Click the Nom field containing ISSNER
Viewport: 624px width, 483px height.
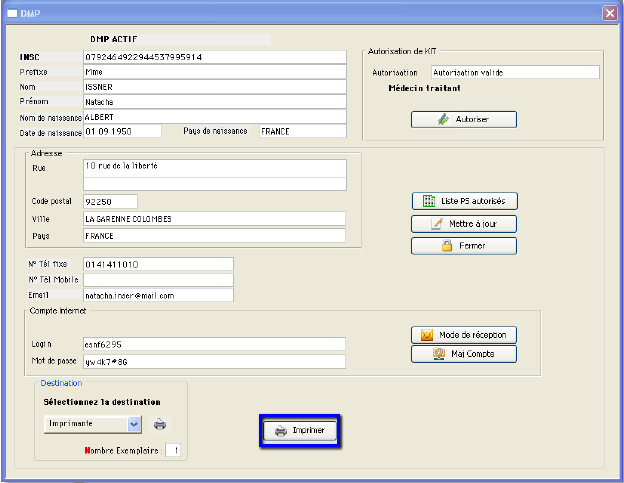click(215, 87)
